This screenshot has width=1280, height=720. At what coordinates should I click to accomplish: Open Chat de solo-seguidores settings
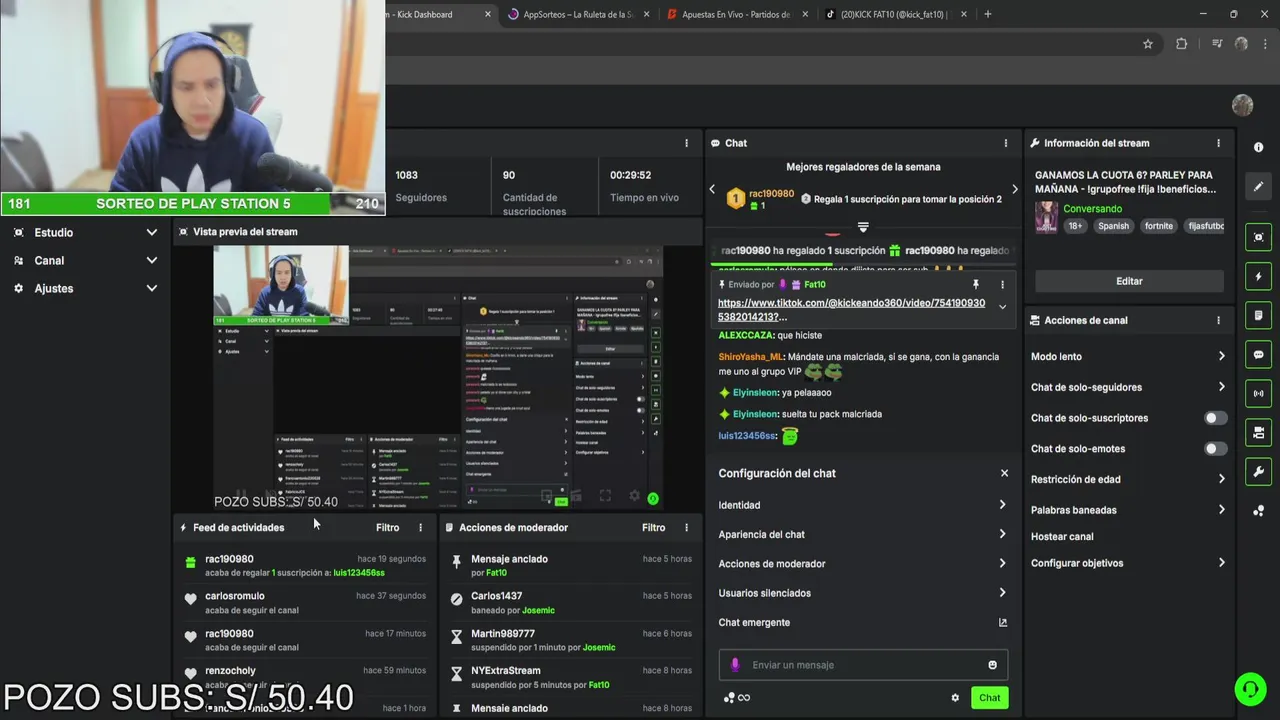pyautogui.click(x=1128, y=387)
